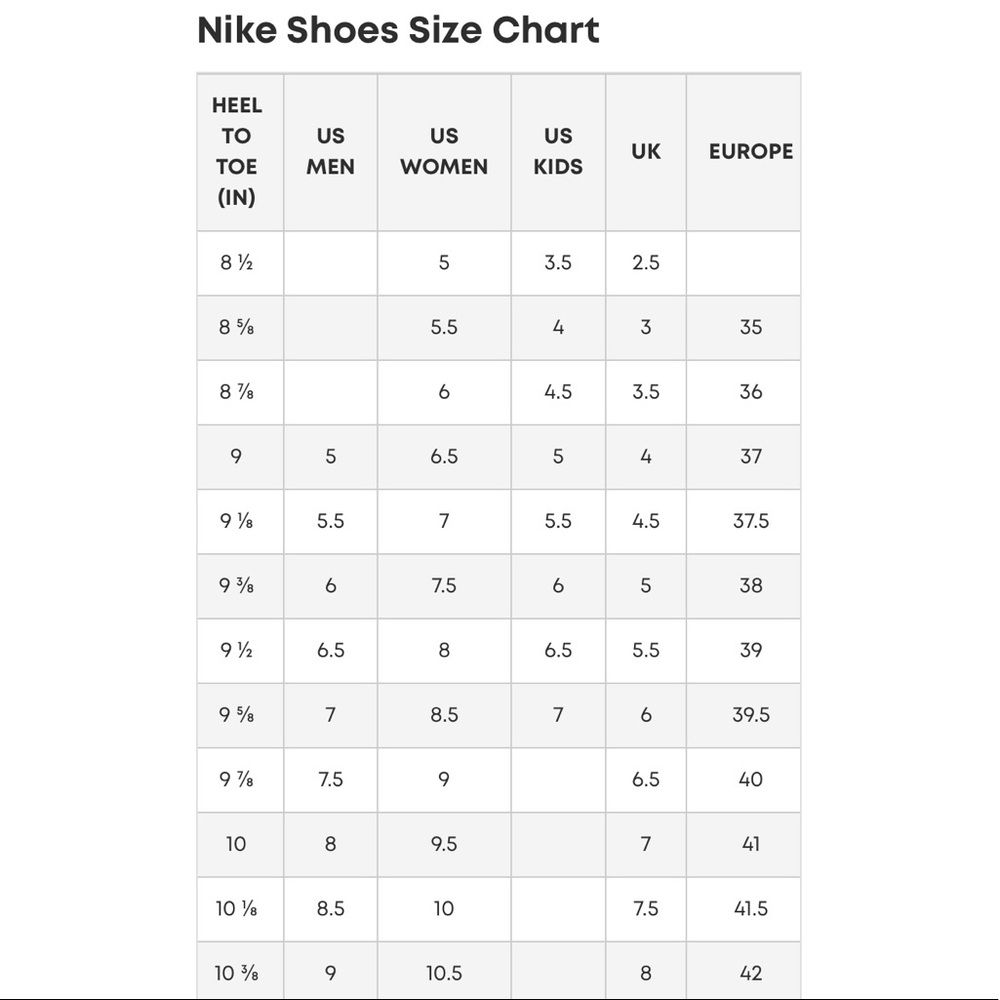Select the US Women size 8.5 cell
The height and width of the screenshot is (1000, 1000).
pyautogui.click(x=444, y=715)
